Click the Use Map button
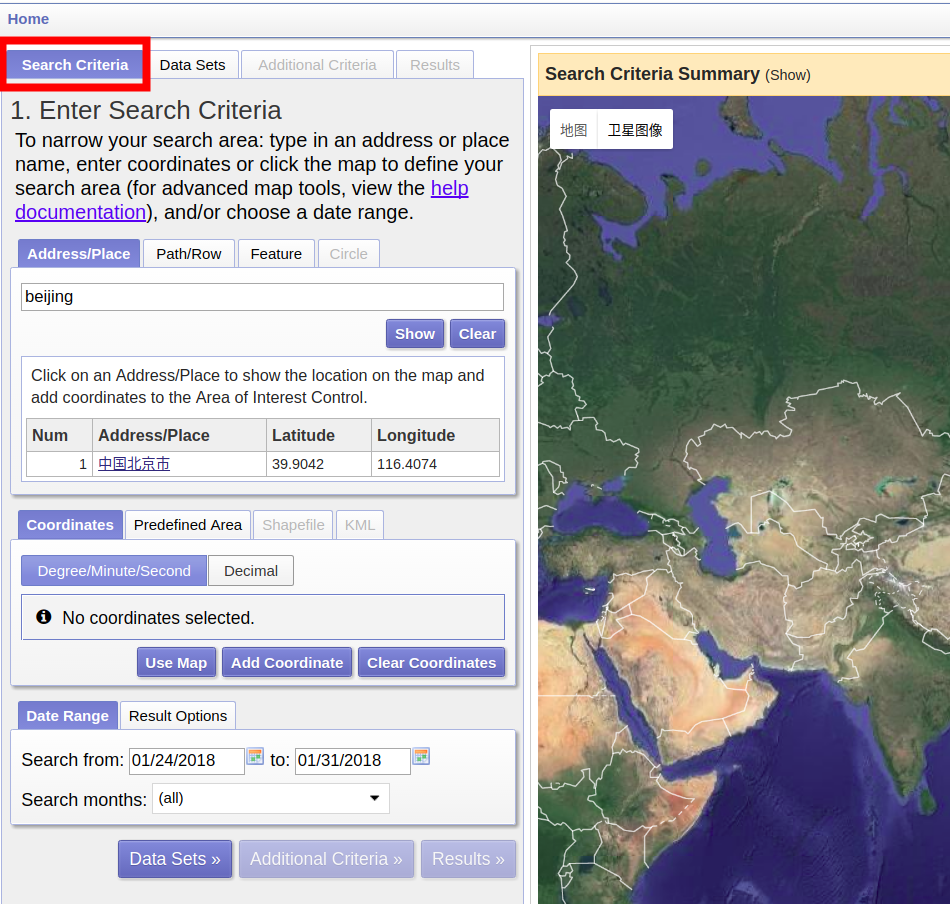 (x=176, y=663)
